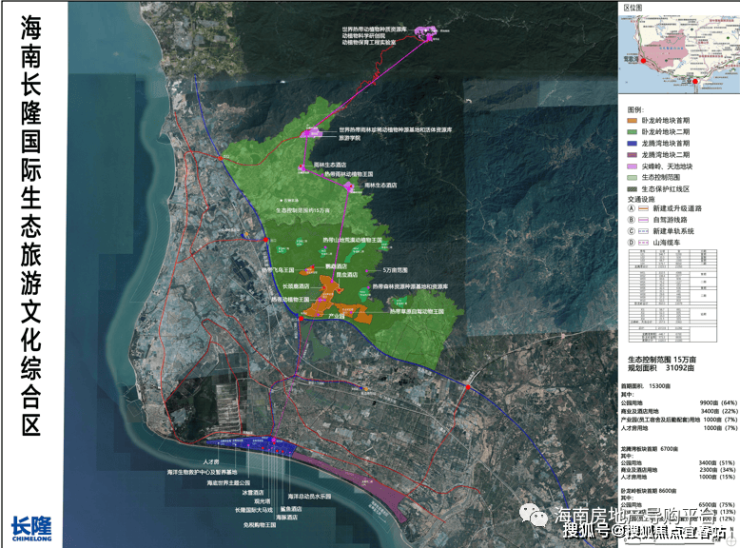The height and width of the screenshot is (548, 740).
Task: Click the 新建单轨系统 line symbol in legend
Action: click(644, 231)
